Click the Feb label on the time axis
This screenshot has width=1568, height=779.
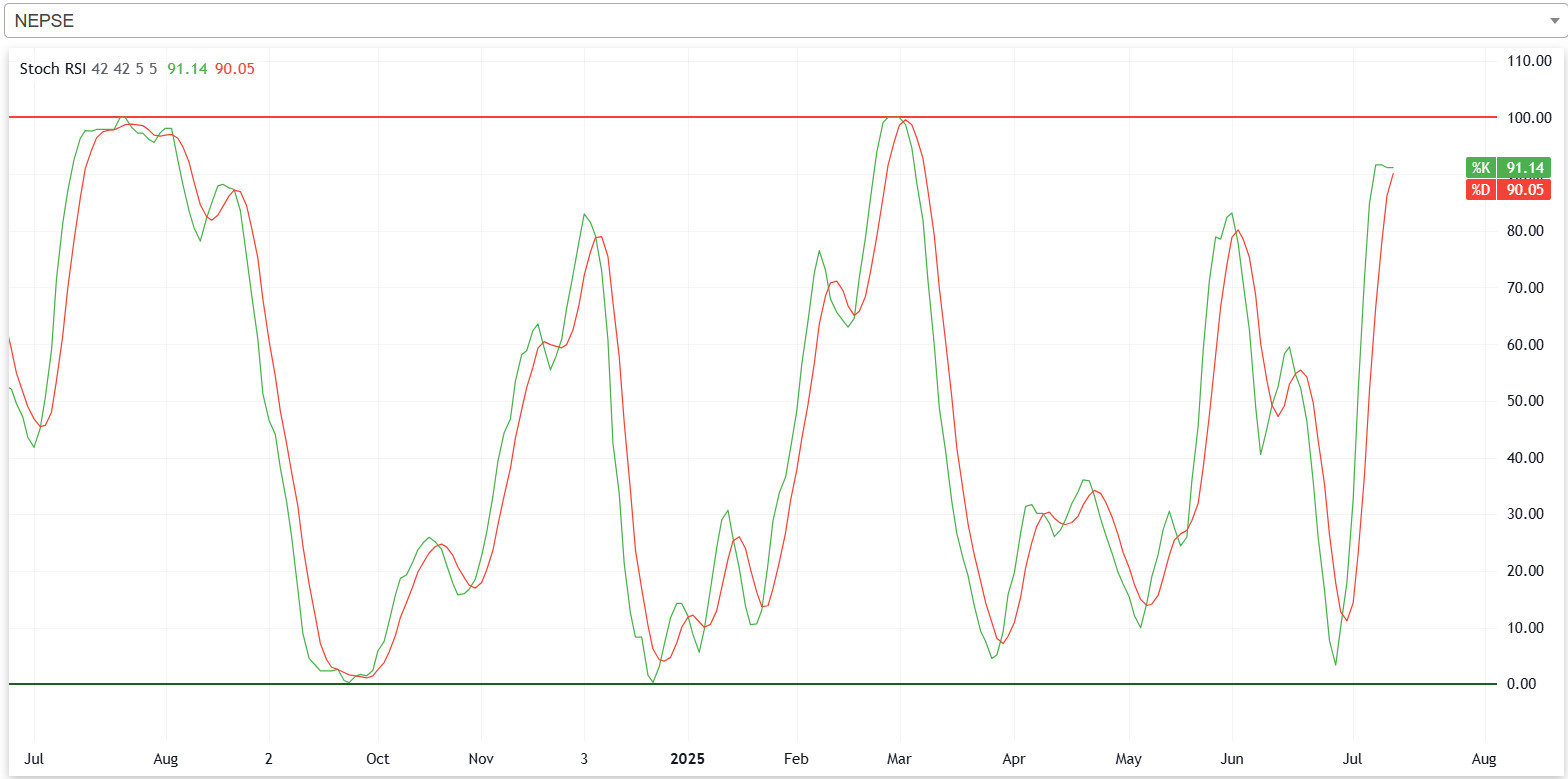click(796, 759)
